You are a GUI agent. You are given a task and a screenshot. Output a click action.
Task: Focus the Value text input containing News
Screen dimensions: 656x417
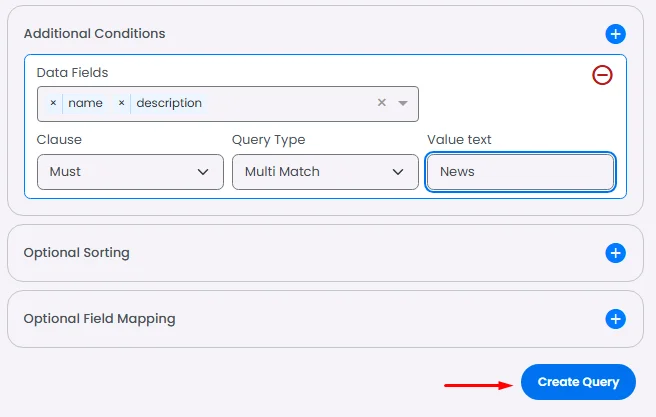(520, 172)
